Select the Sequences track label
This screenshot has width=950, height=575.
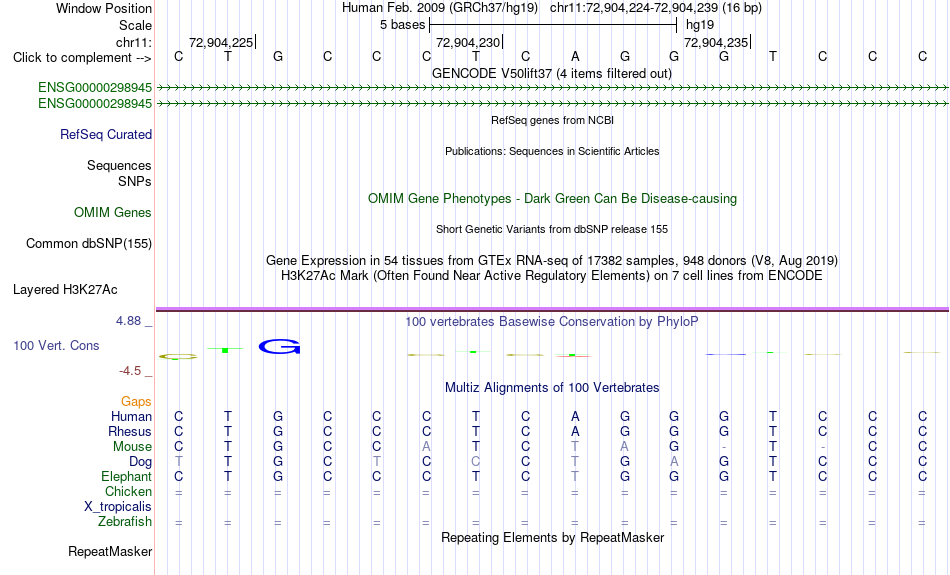click(x=119, y=165)
